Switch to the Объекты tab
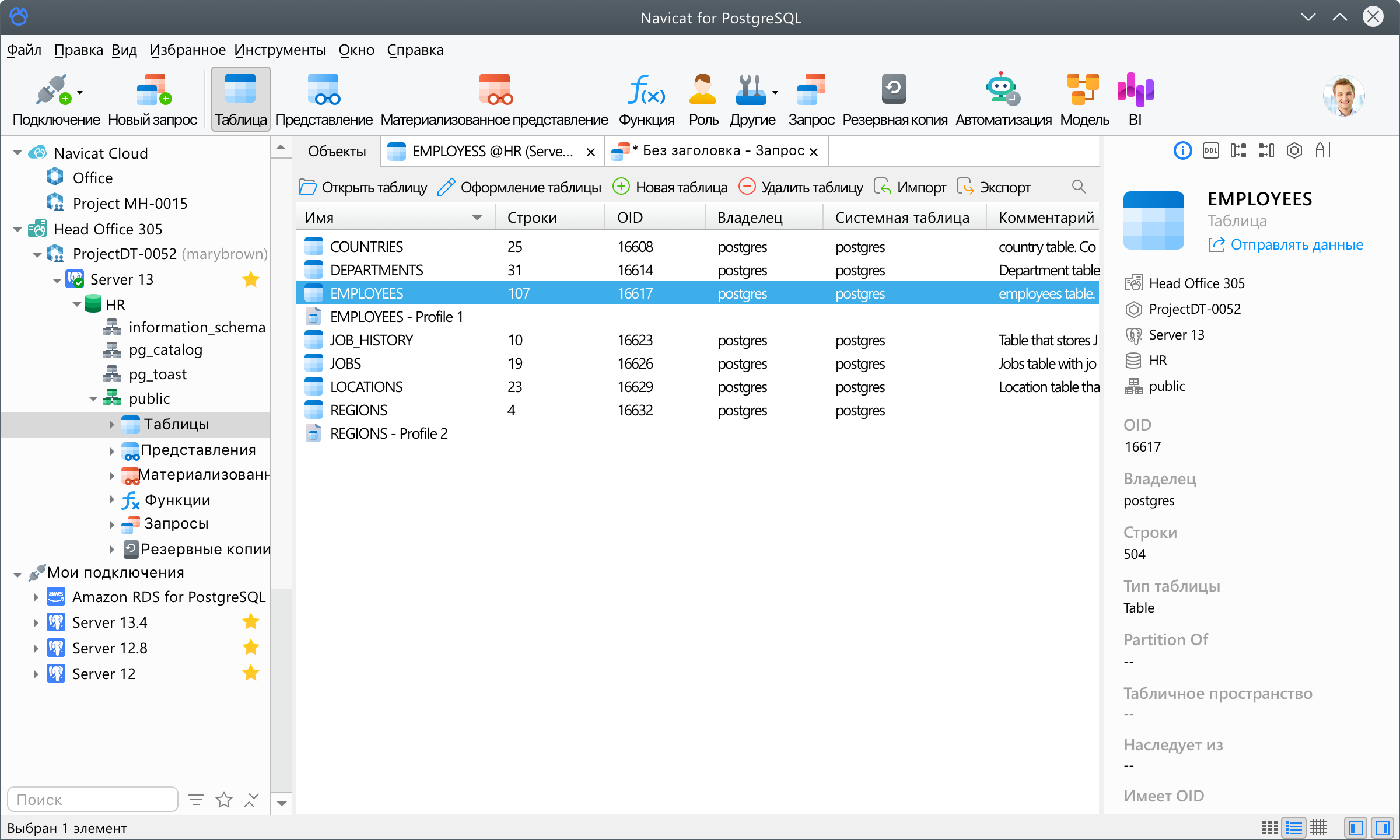Image resolution: width=1400 pixels, height=840 pixels. pos(337,152)
